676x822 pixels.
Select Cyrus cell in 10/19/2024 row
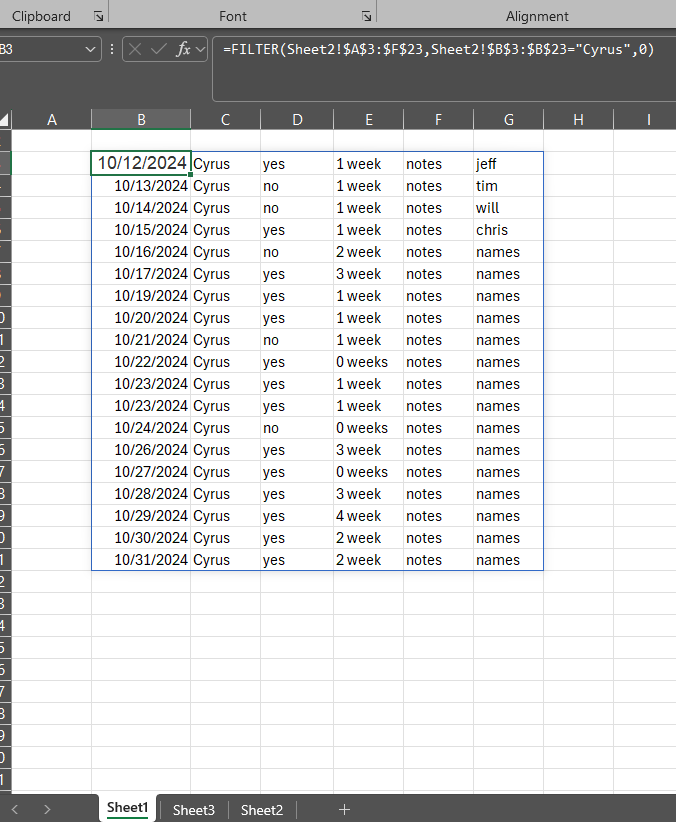(226, 296)
